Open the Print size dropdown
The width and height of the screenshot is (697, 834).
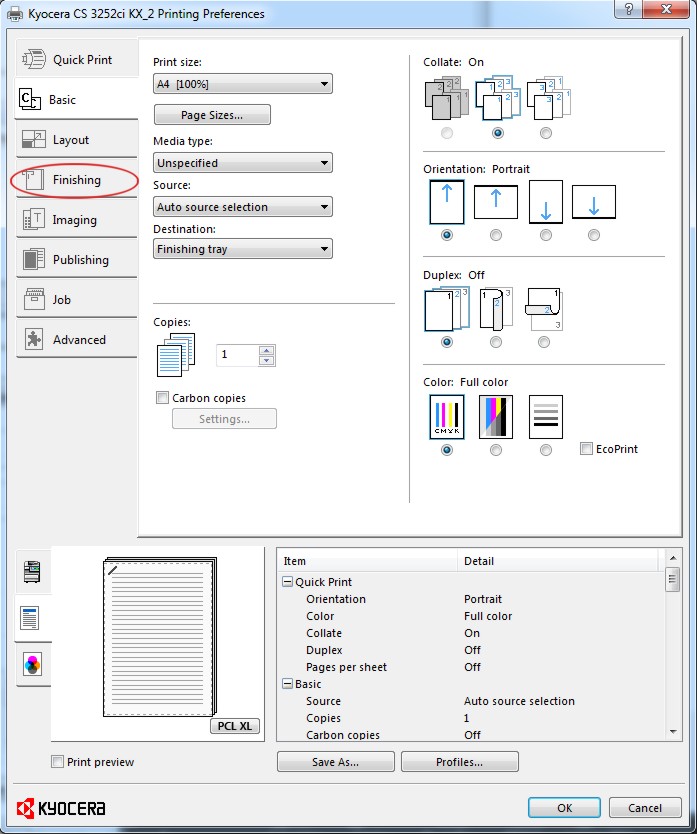[x=243, y=84]
